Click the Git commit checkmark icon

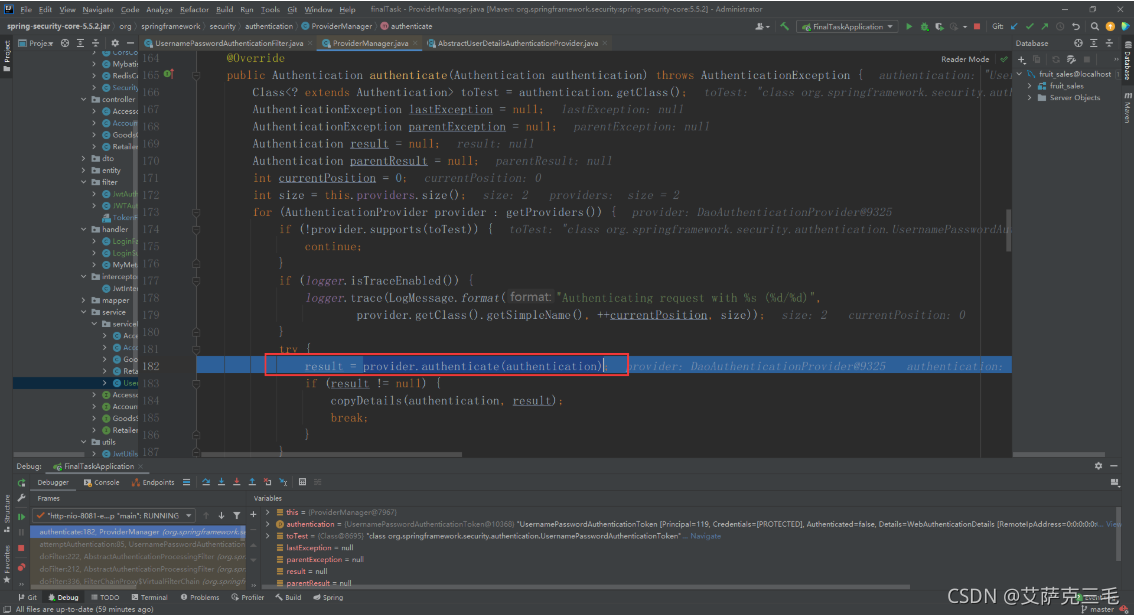click(x=1029, y=27)
